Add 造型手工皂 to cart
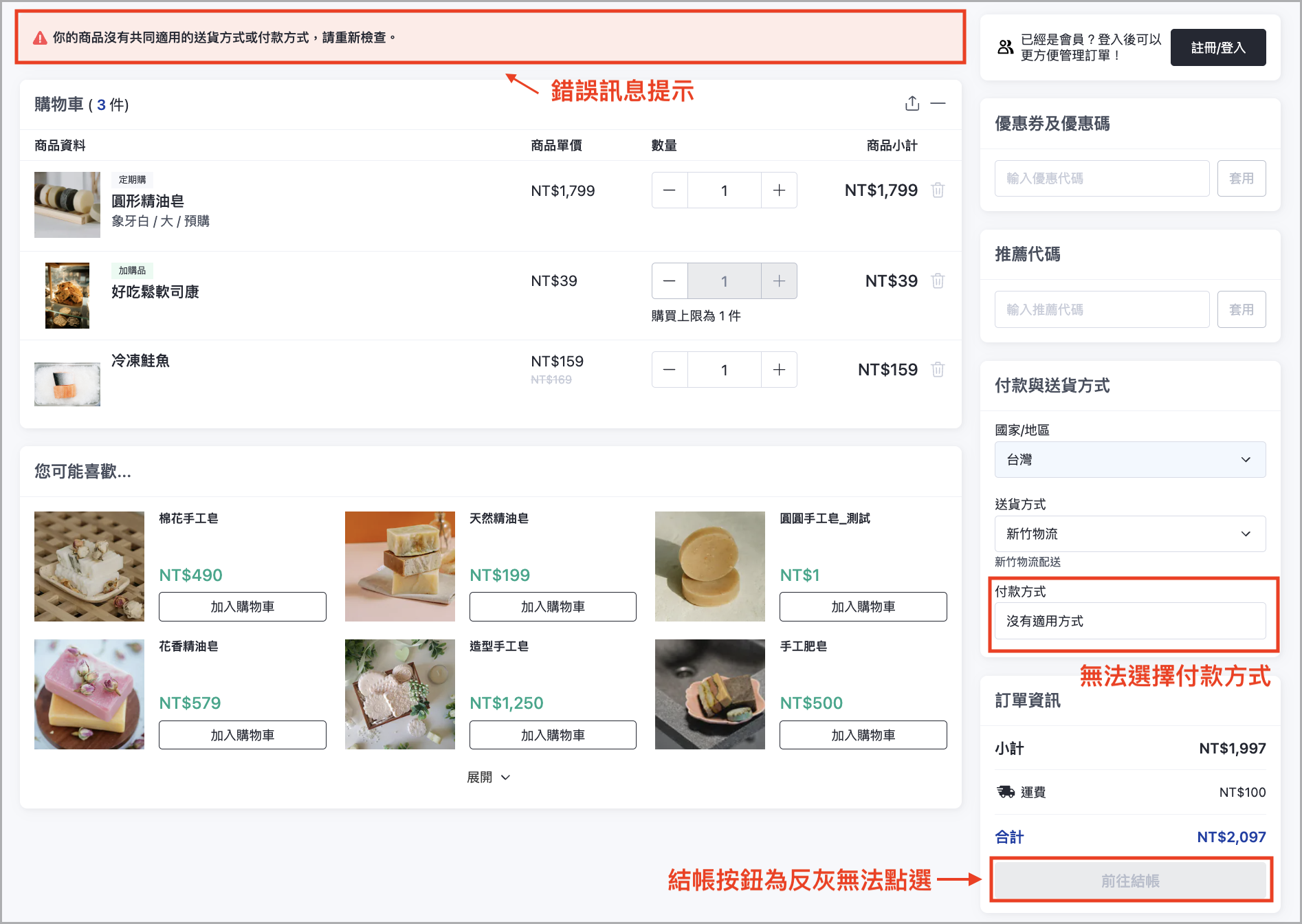Image resolution: width=1302 pixels, height=924 pixels. pyautogui.click(x=553, y=735)
